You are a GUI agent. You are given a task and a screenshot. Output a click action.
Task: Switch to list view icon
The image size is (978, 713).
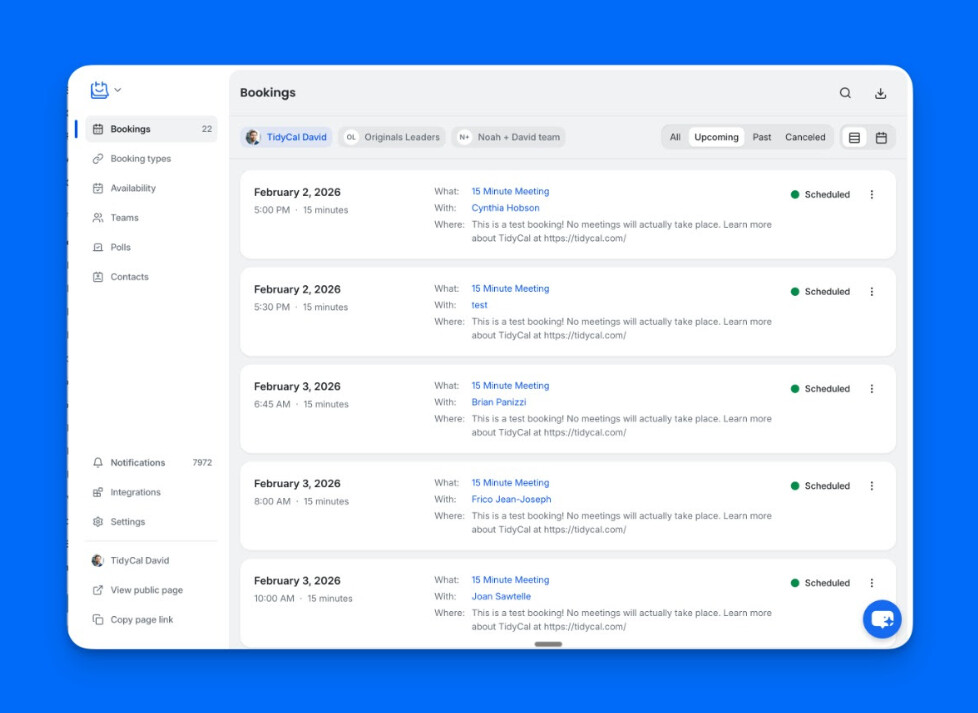[x=855, y=137]
